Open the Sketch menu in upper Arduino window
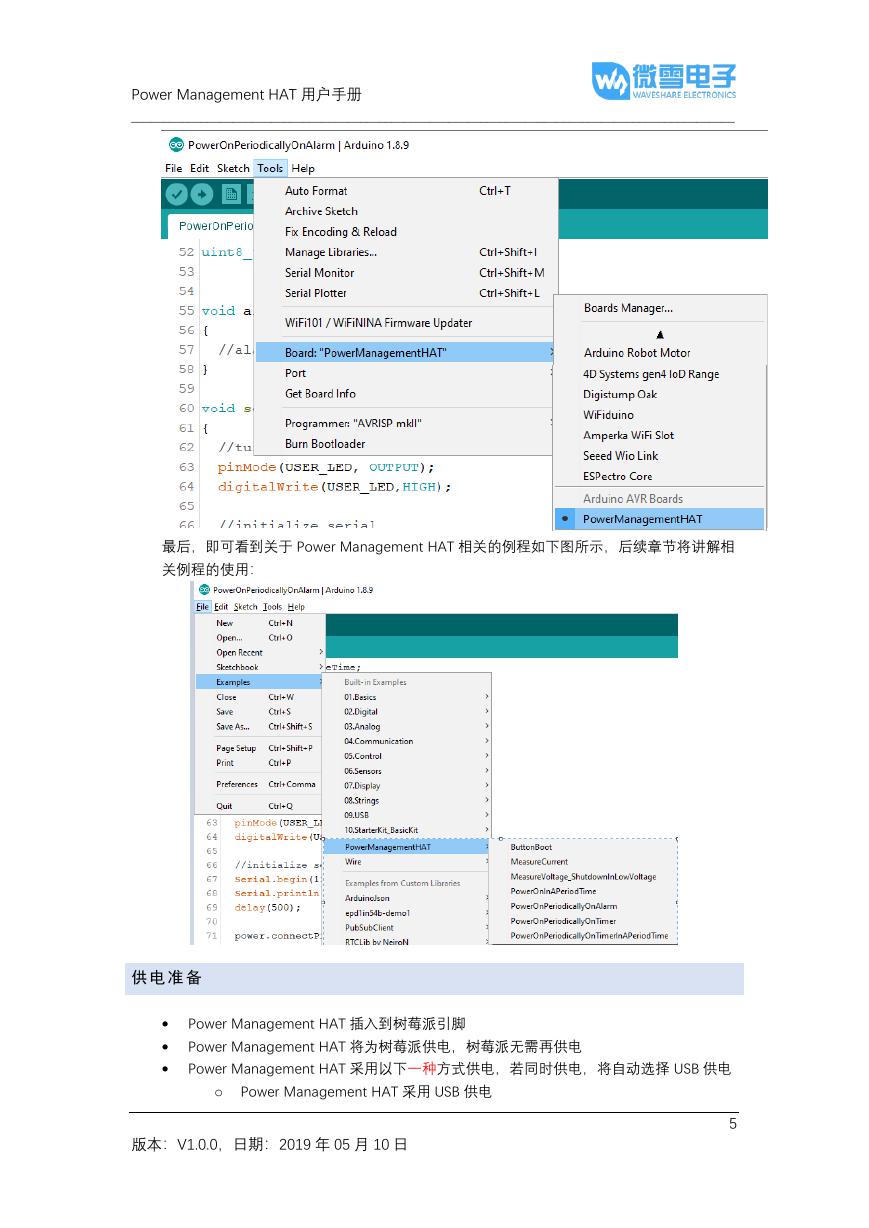 (233, 168)
